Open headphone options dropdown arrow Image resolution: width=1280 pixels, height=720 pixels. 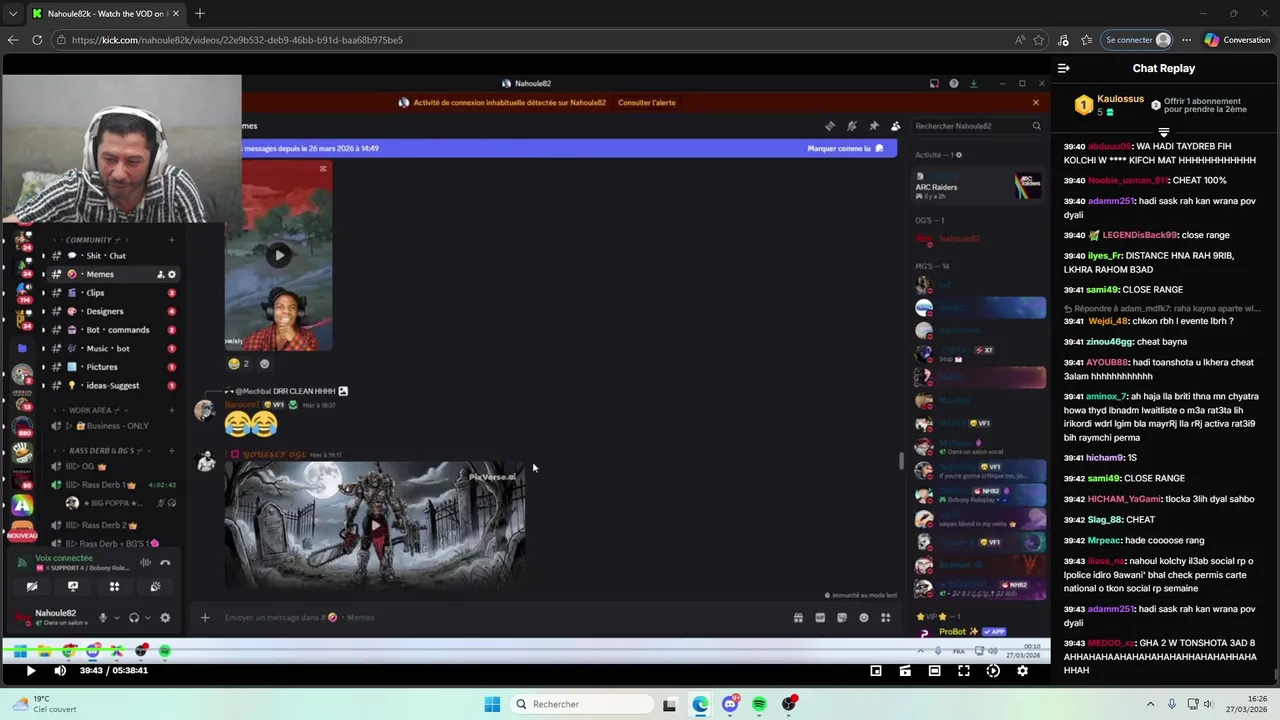[148, 618]
